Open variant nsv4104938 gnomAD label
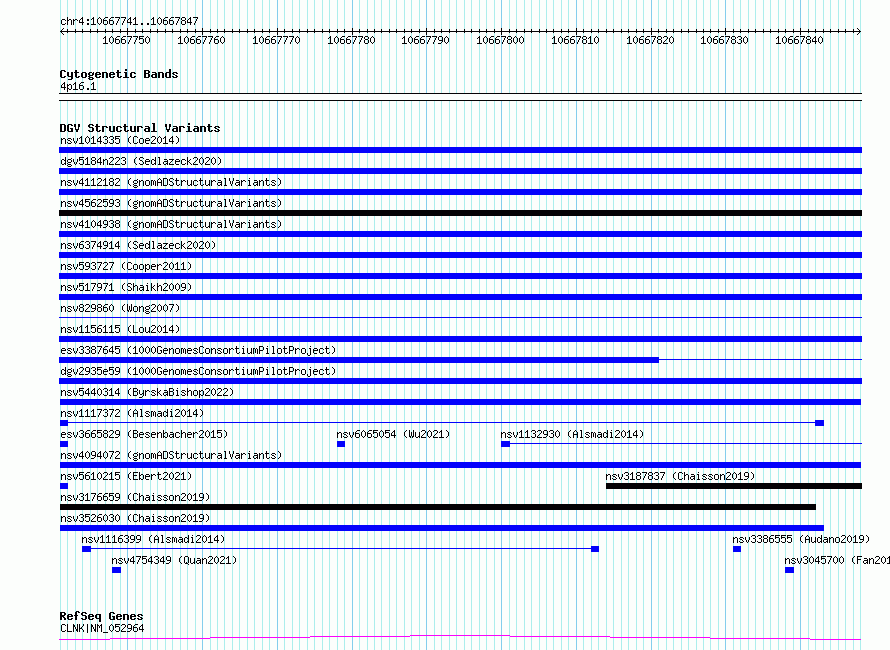The width and height of the screenshot is (890, 650). (171, 224)
